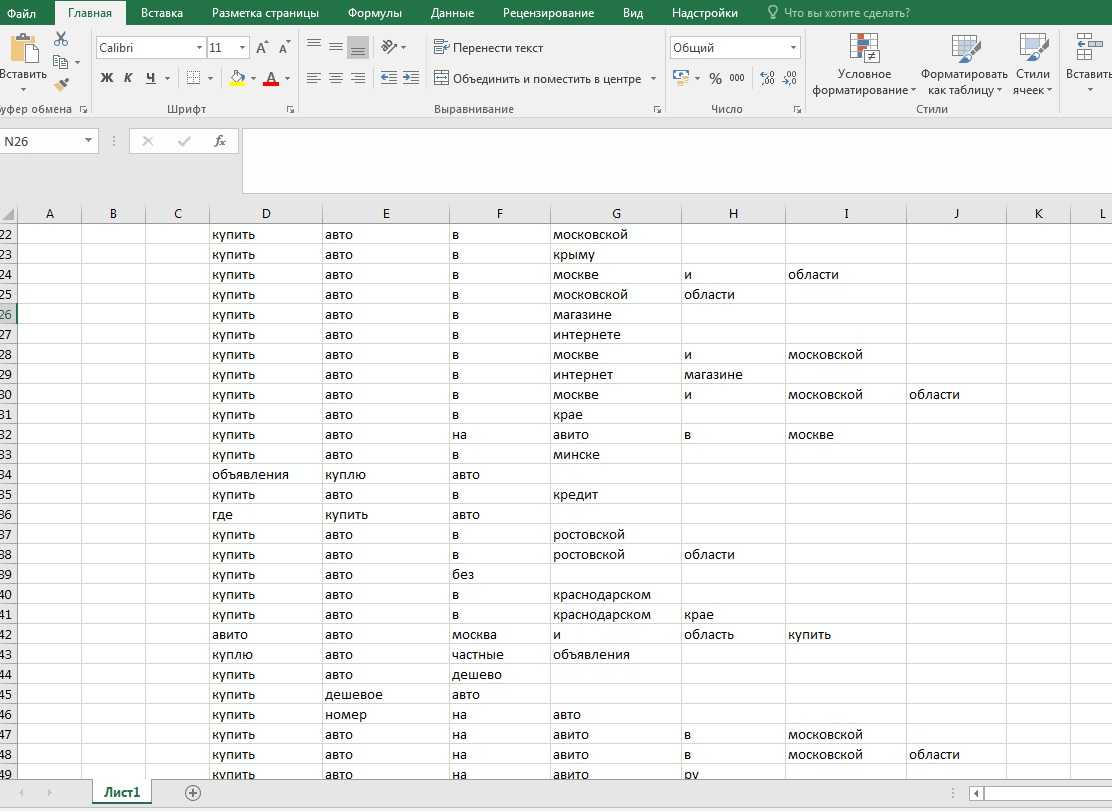The height and width of the screenshot is (811, 1112).
Task: Click the Cut scissors icon
Action: point(61,39)
